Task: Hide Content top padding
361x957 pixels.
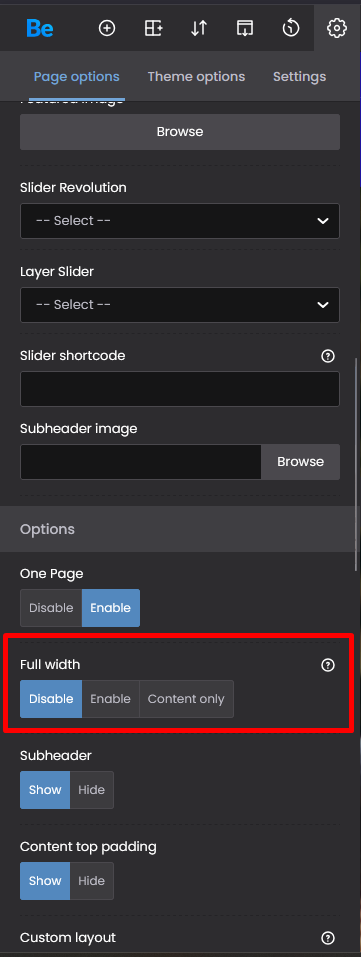Action: click(92, 881)
